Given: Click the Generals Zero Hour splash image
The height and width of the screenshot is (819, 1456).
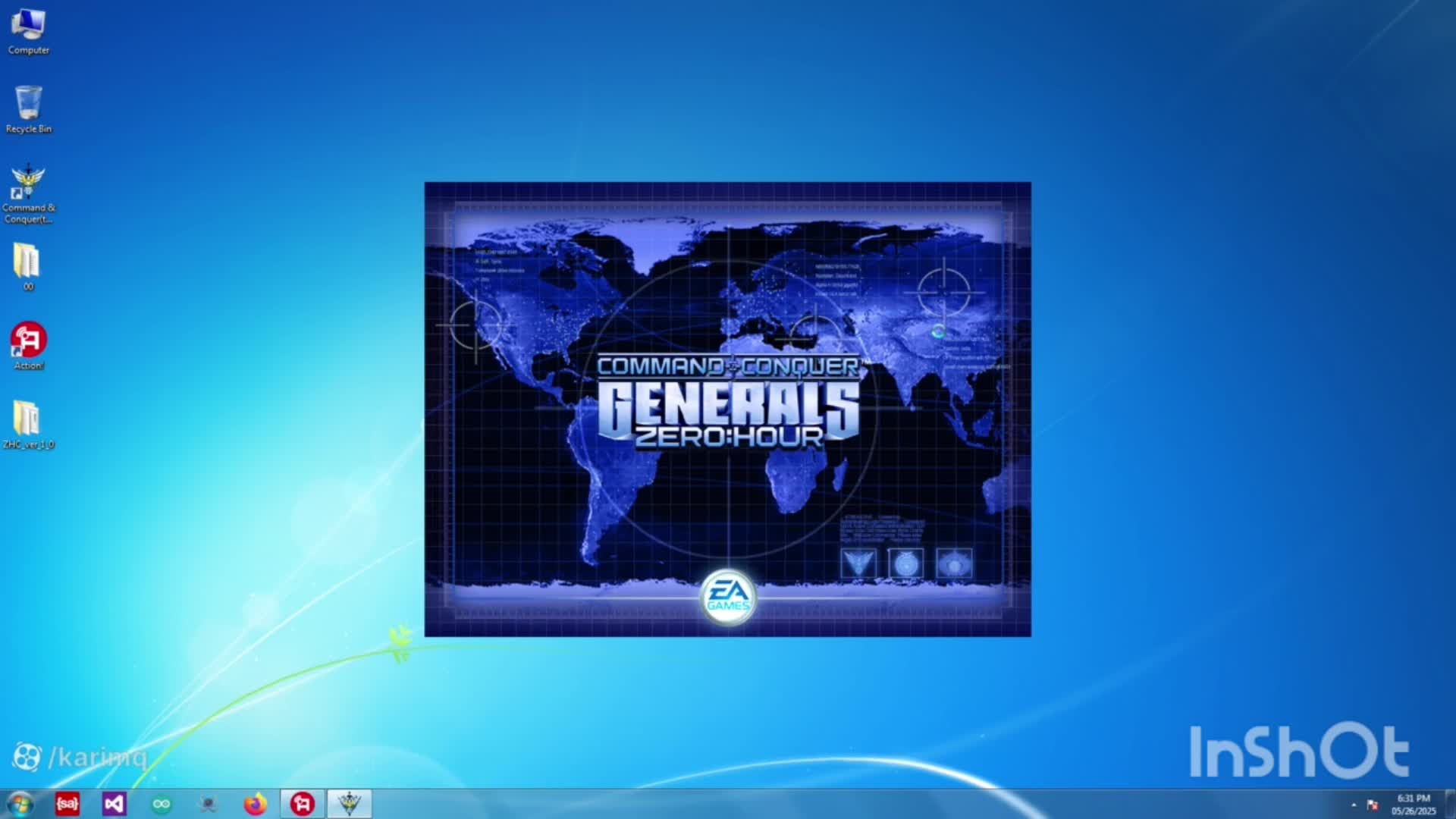Looking at the screenshot, I should [728, 303].
